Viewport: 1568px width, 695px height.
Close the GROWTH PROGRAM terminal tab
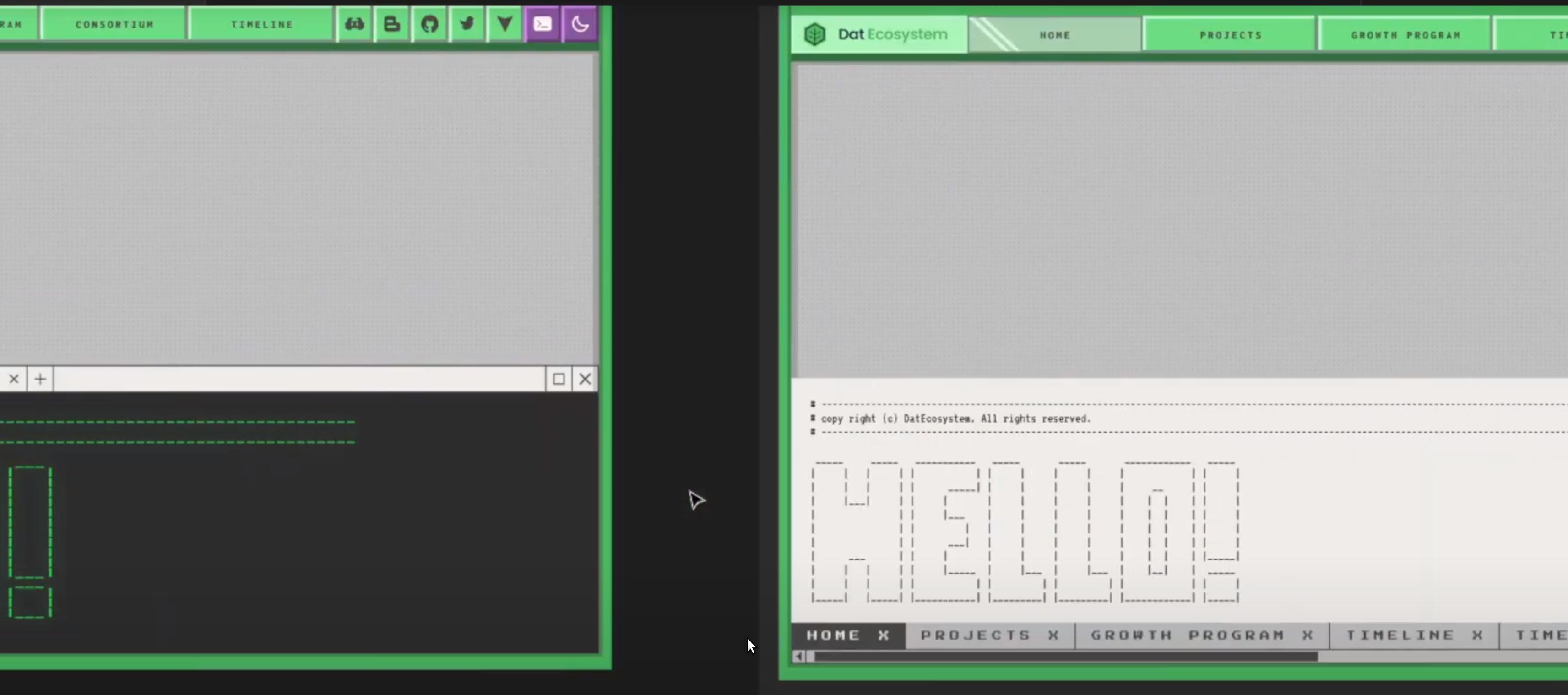click(1308, 635)
